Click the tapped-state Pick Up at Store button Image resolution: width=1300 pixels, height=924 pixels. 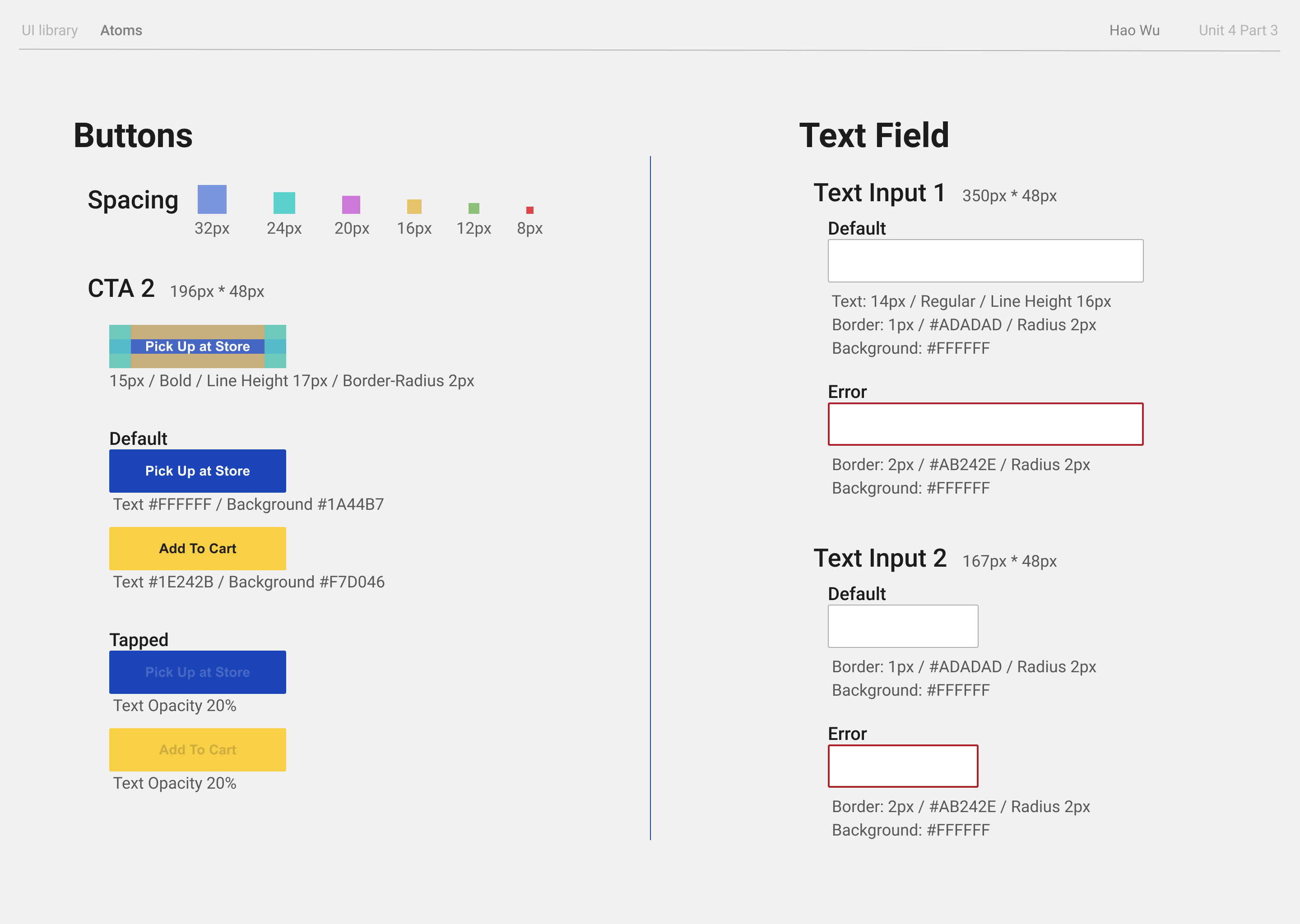[198, 672]
